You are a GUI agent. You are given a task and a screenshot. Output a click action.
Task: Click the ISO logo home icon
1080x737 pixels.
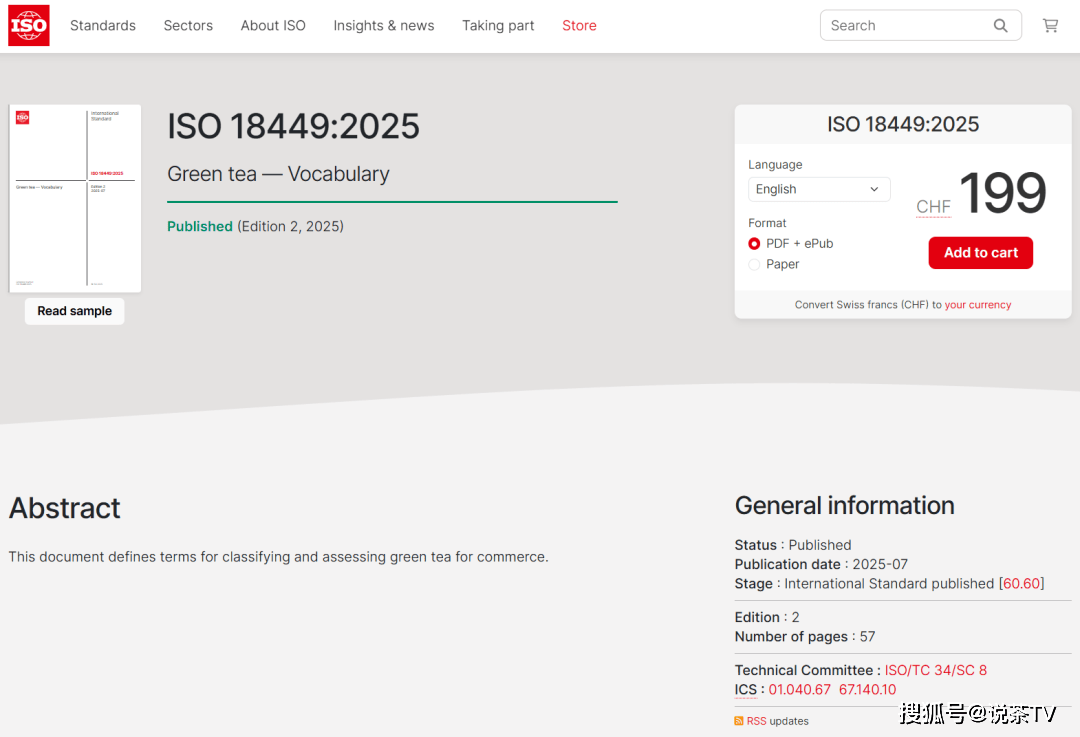(29, 26)
